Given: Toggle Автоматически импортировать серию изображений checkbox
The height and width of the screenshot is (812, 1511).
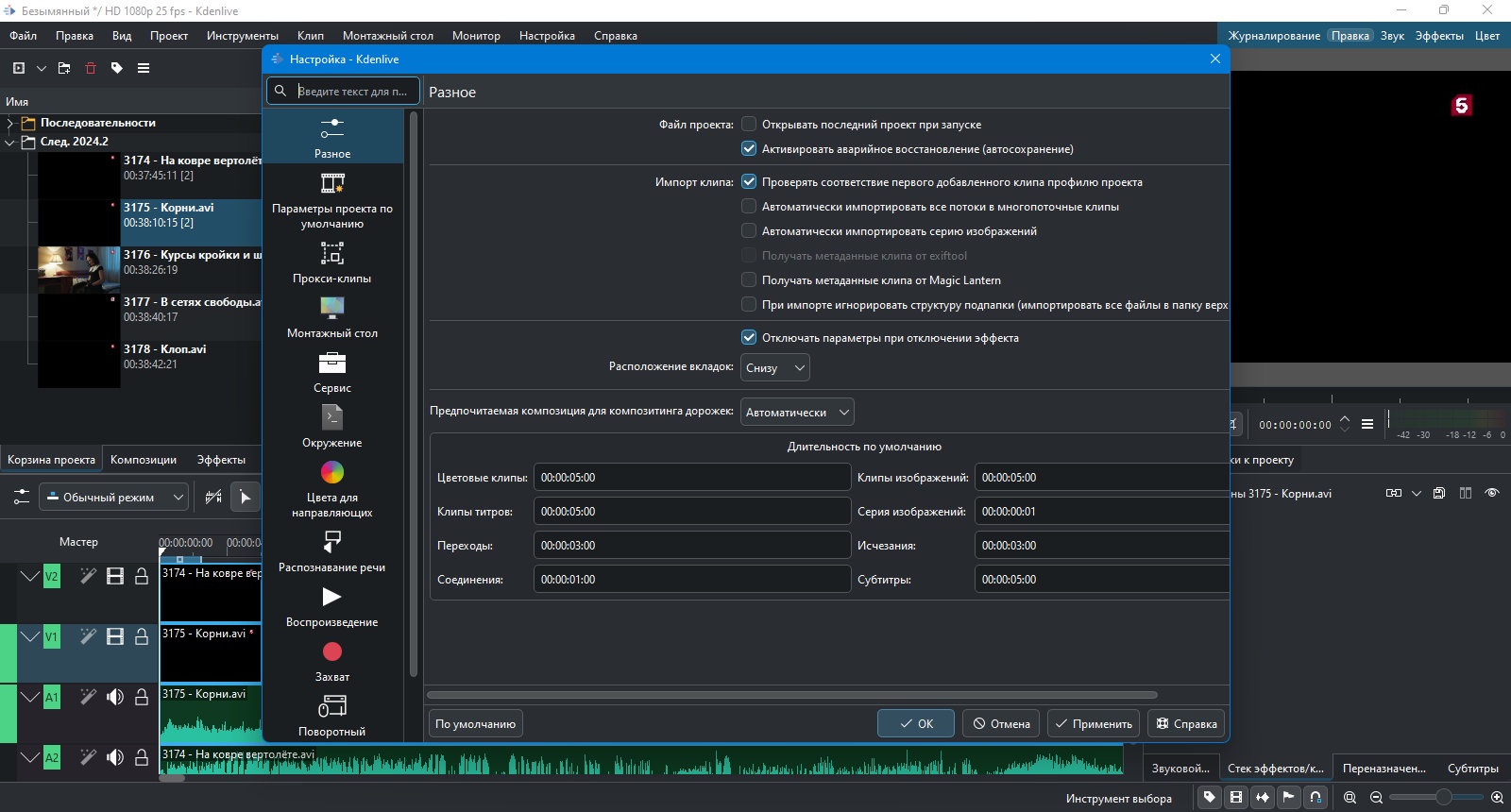Looking at the screenshot, I should [x=749, y=230].
